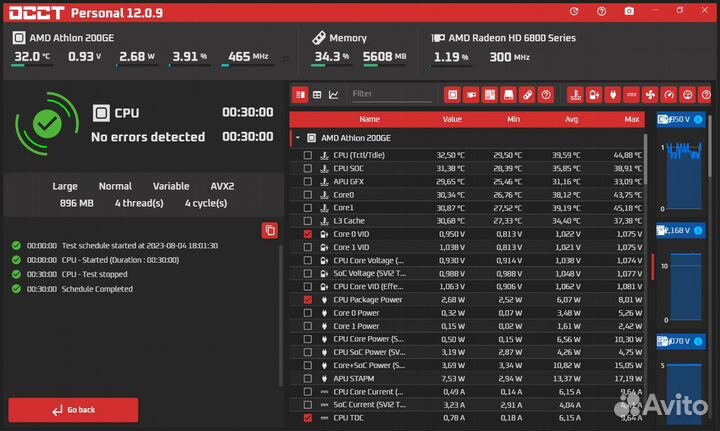Screen dimensions: 720x431
Task: Click the Go back button
Action: click(x=73, y=409)
